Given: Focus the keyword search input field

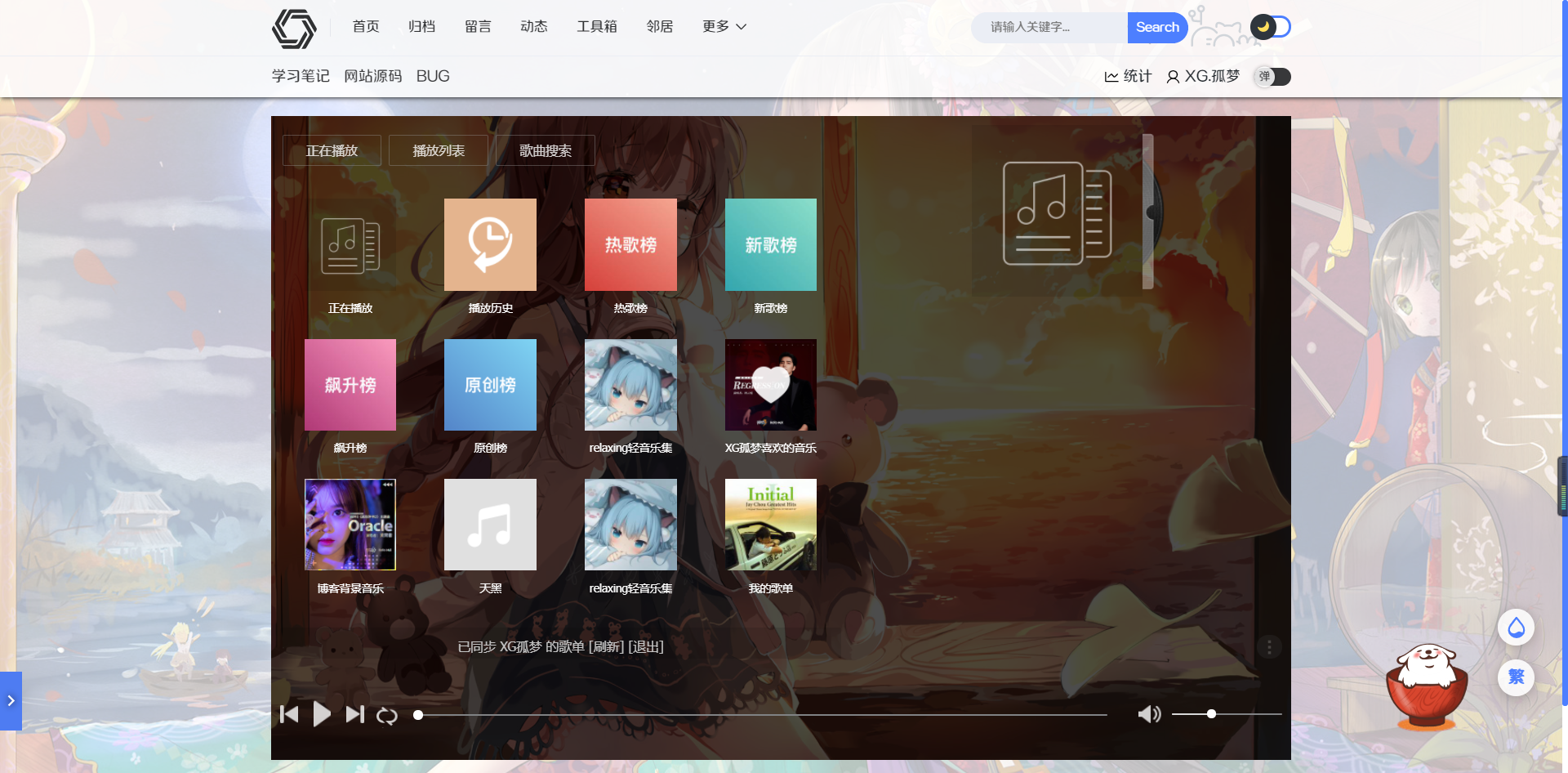Looking at the screenshot, I should coord(1049,28).
